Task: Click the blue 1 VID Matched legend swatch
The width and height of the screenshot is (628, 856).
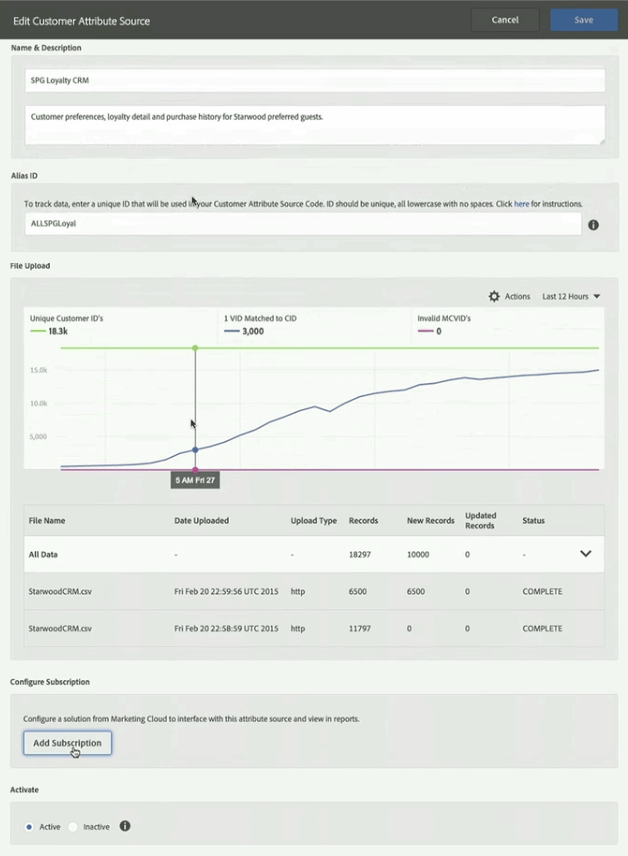Action: point(231,330)
